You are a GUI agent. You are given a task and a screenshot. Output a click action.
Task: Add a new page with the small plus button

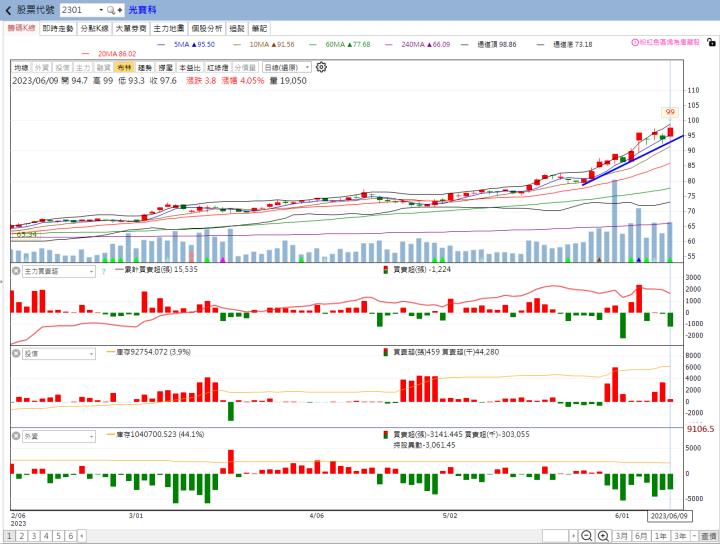81,536
